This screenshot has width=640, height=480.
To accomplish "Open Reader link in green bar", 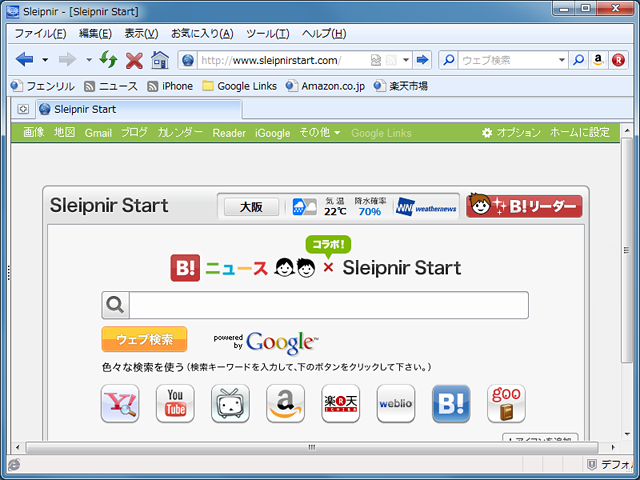I will click(x=229, y=133).
